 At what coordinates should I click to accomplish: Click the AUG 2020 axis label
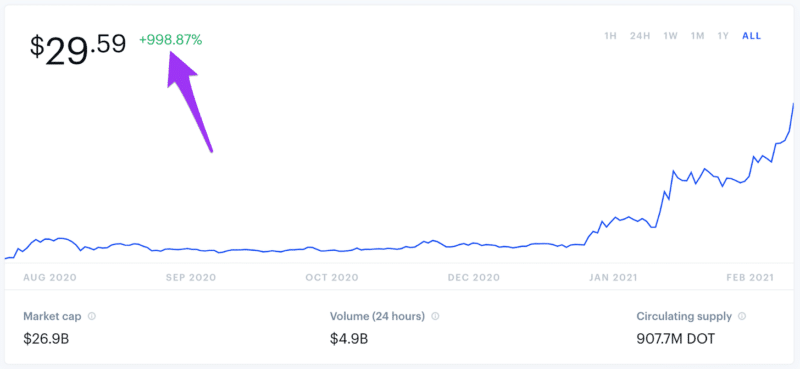tap(50, 278)
